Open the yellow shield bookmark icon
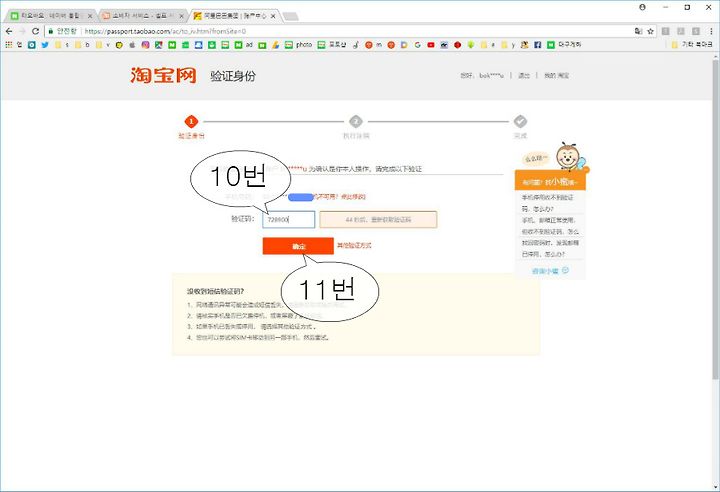The width and height of the screenshot is (720, 492). pyautogui.click(x=119, y=45)
